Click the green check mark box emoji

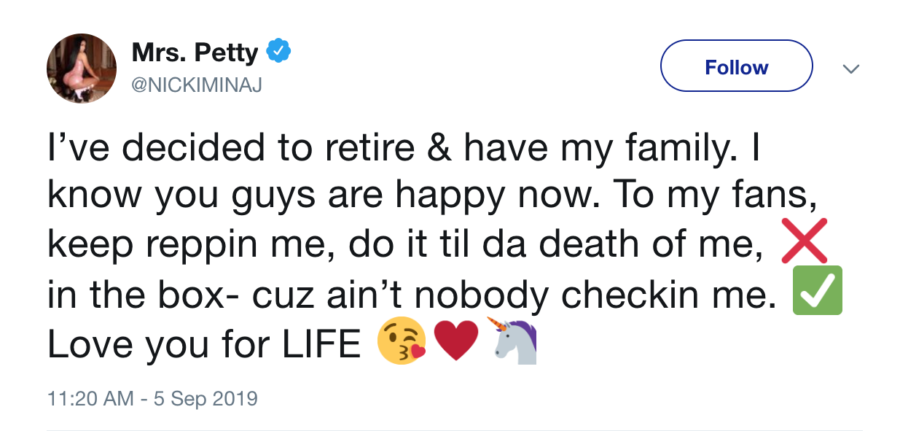tap(817, 290)
